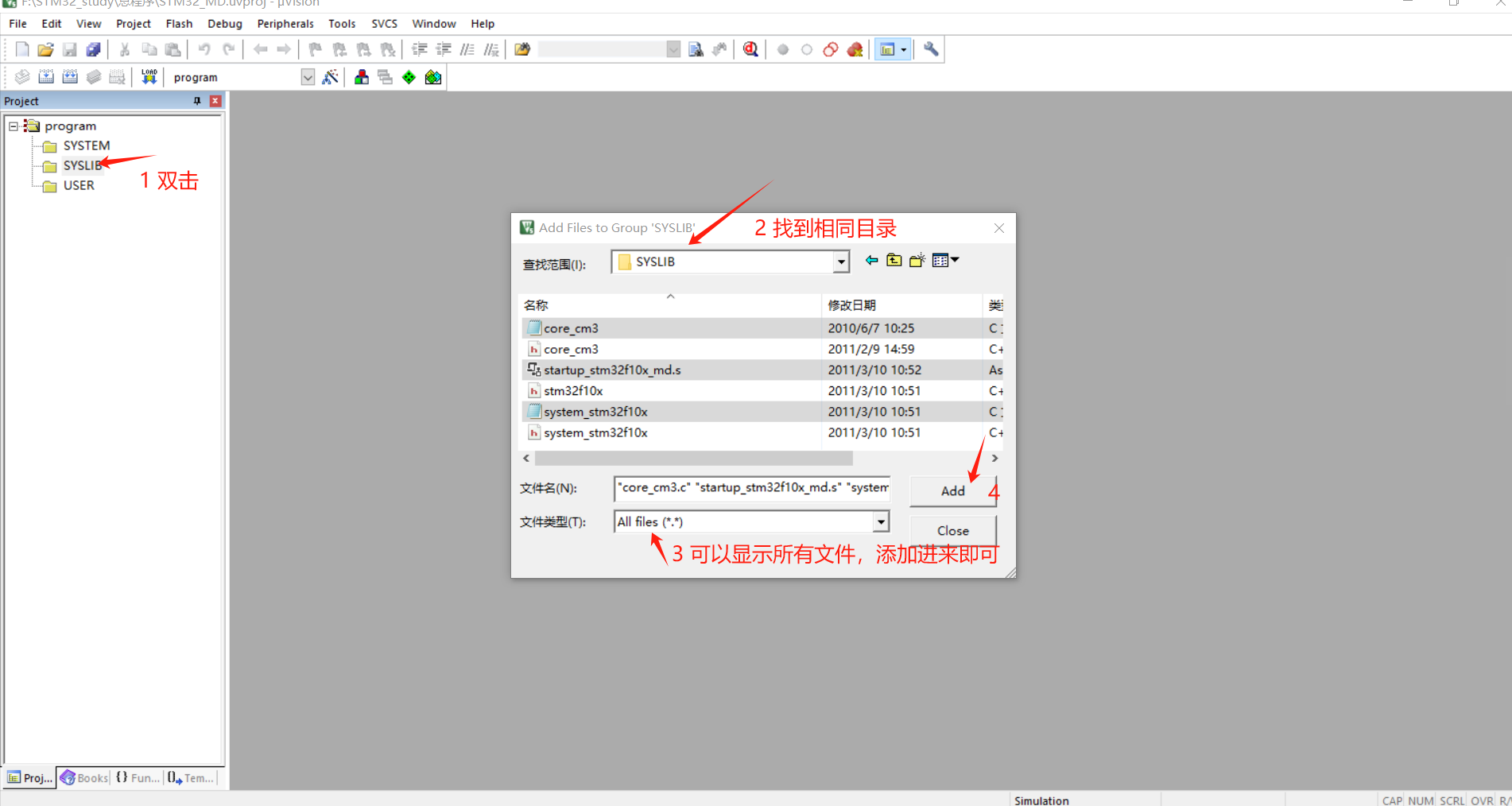Image resolution: width=1512 pixels, height=806 pixels.
Task: Open the find text combo box dropdown
Action: coord(673,49)
